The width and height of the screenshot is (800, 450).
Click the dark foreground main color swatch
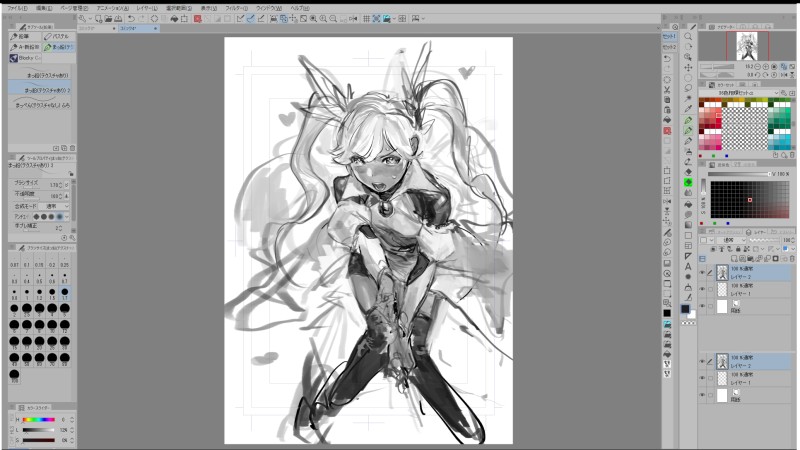(685, 309)
